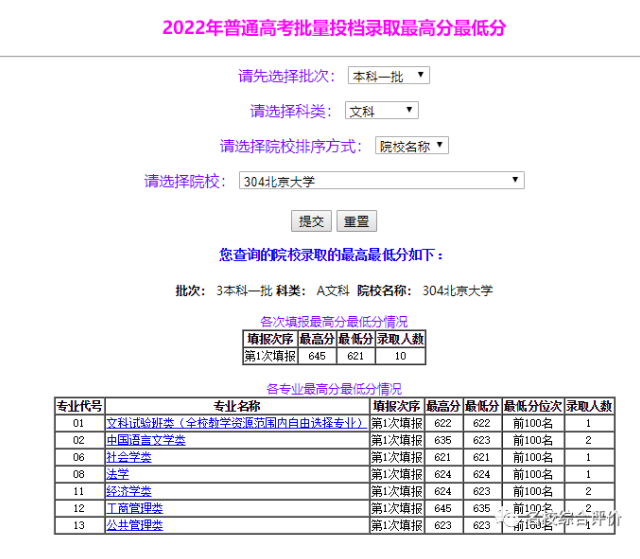The image size is (640, 559).
Task: Click heading 您查询的院校录取的最高最低分如下
Action: click(x=331, y=255)
